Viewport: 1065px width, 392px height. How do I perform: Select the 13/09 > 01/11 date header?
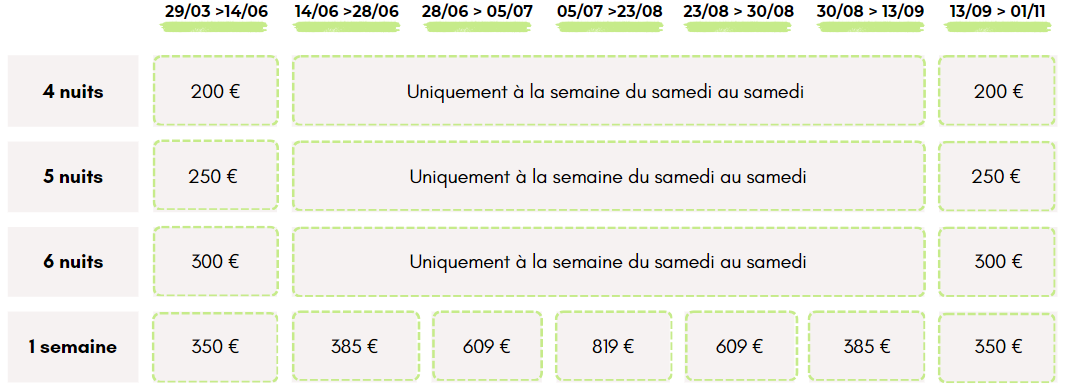tap(999, 12)
